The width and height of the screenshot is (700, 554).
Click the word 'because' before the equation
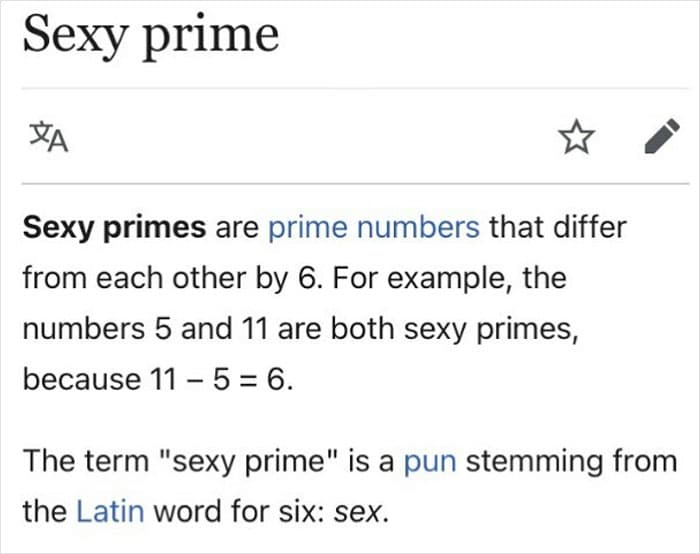[x=82, y=380]
